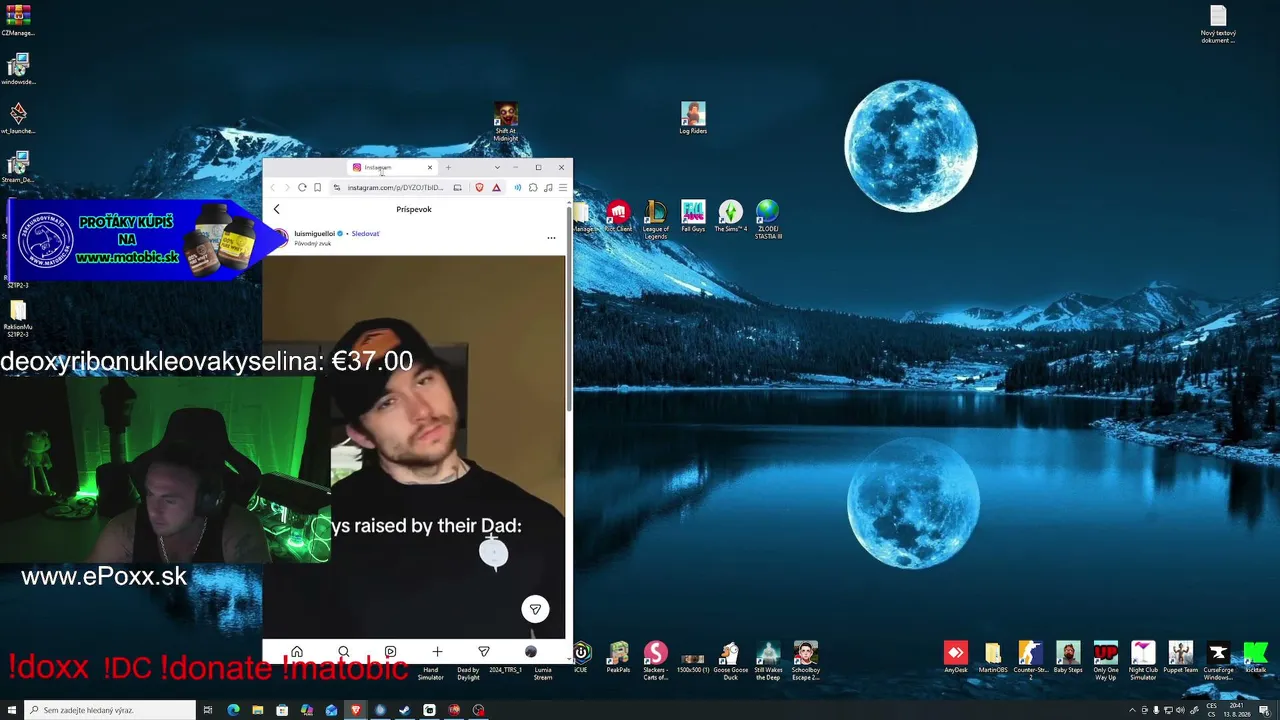Share the post via the round send button

pyautogui.click(x=535, y=609)
